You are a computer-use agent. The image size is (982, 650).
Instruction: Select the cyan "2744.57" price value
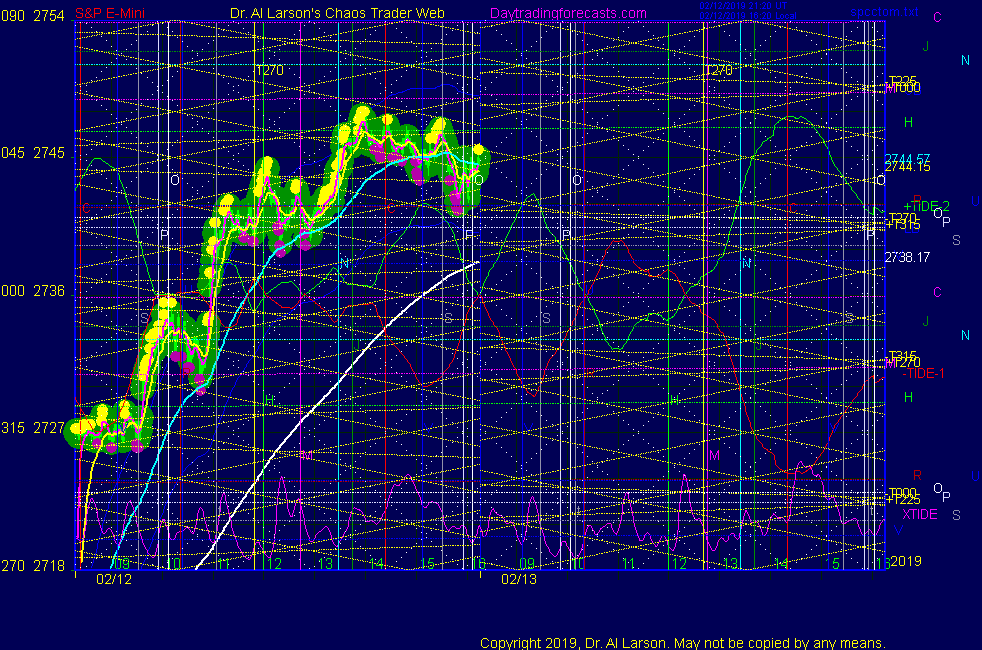point(907,159)
